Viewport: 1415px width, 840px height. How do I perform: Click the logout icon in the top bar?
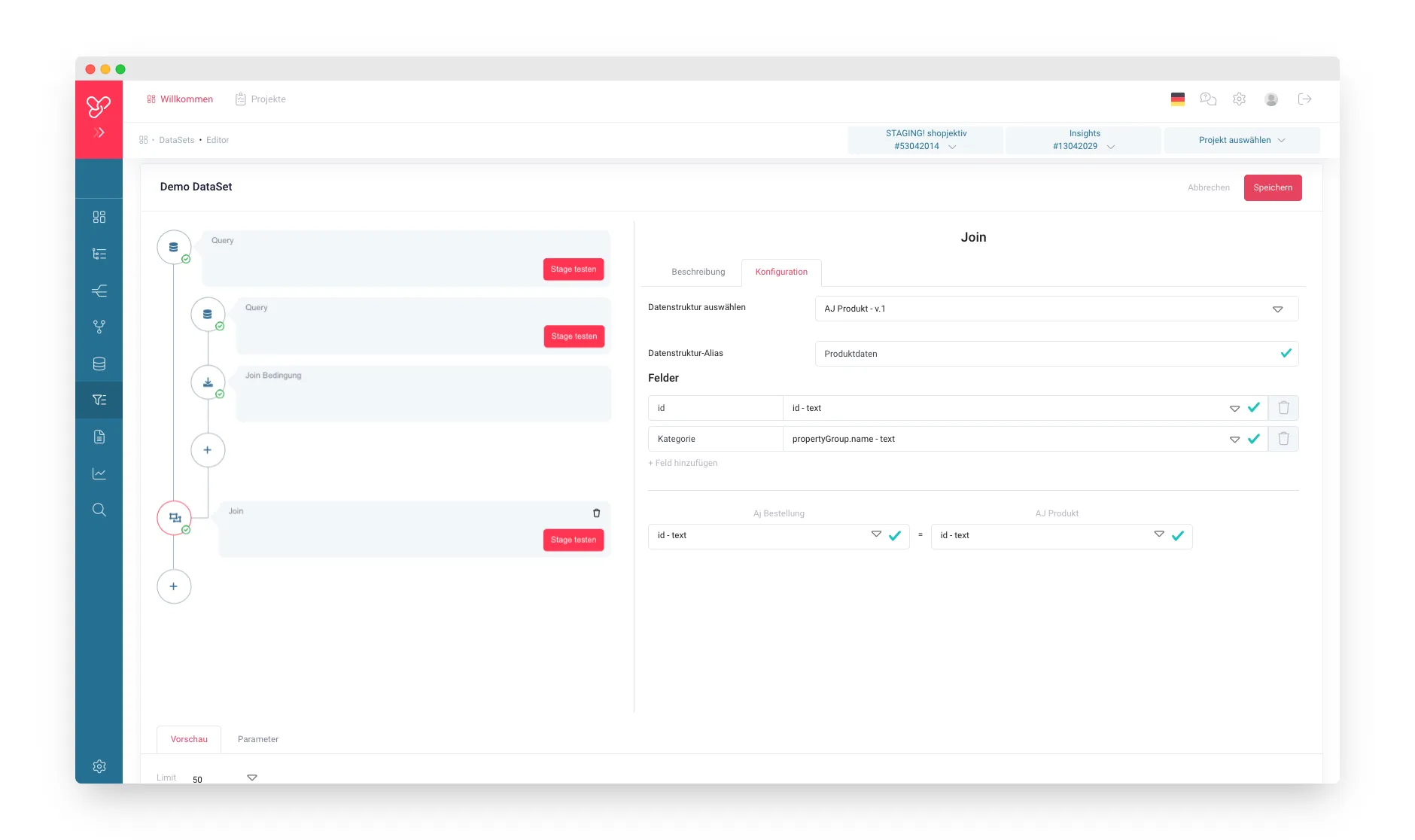click(1304, 99)
